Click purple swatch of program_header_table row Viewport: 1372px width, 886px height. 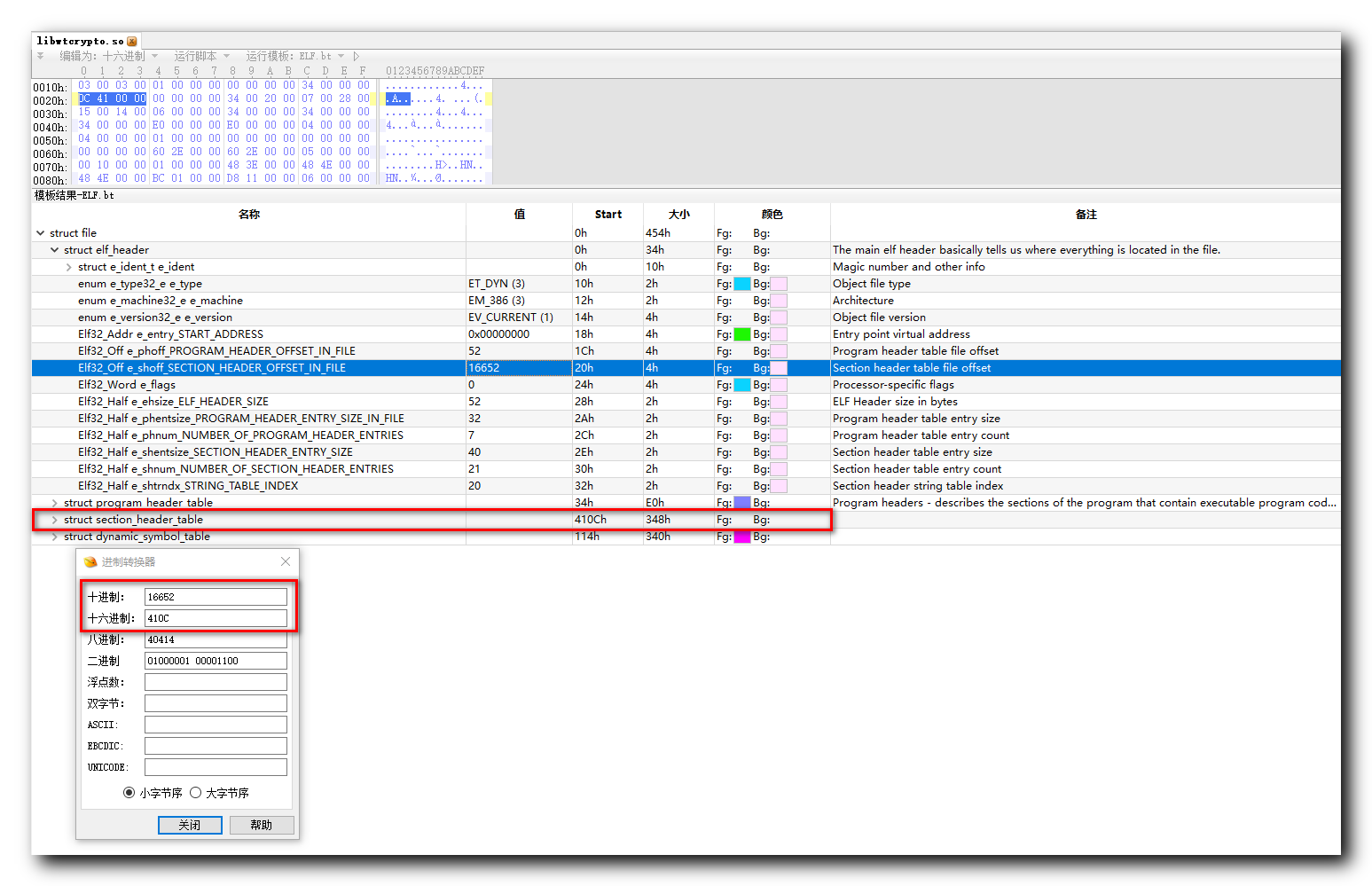click(742, 503)
